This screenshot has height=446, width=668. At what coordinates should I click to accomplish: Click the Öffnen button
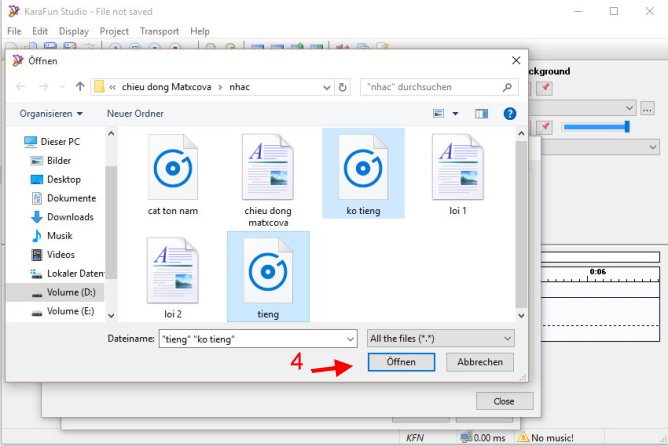pyautogui.click(x=400, y=362)
